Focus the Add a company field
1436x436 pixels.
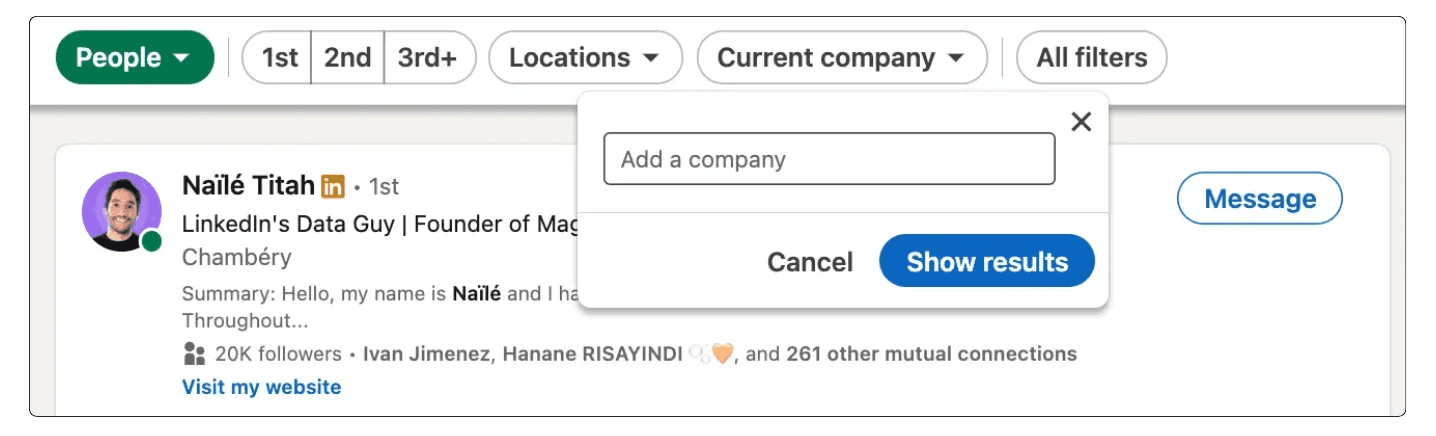pos(829,159)
